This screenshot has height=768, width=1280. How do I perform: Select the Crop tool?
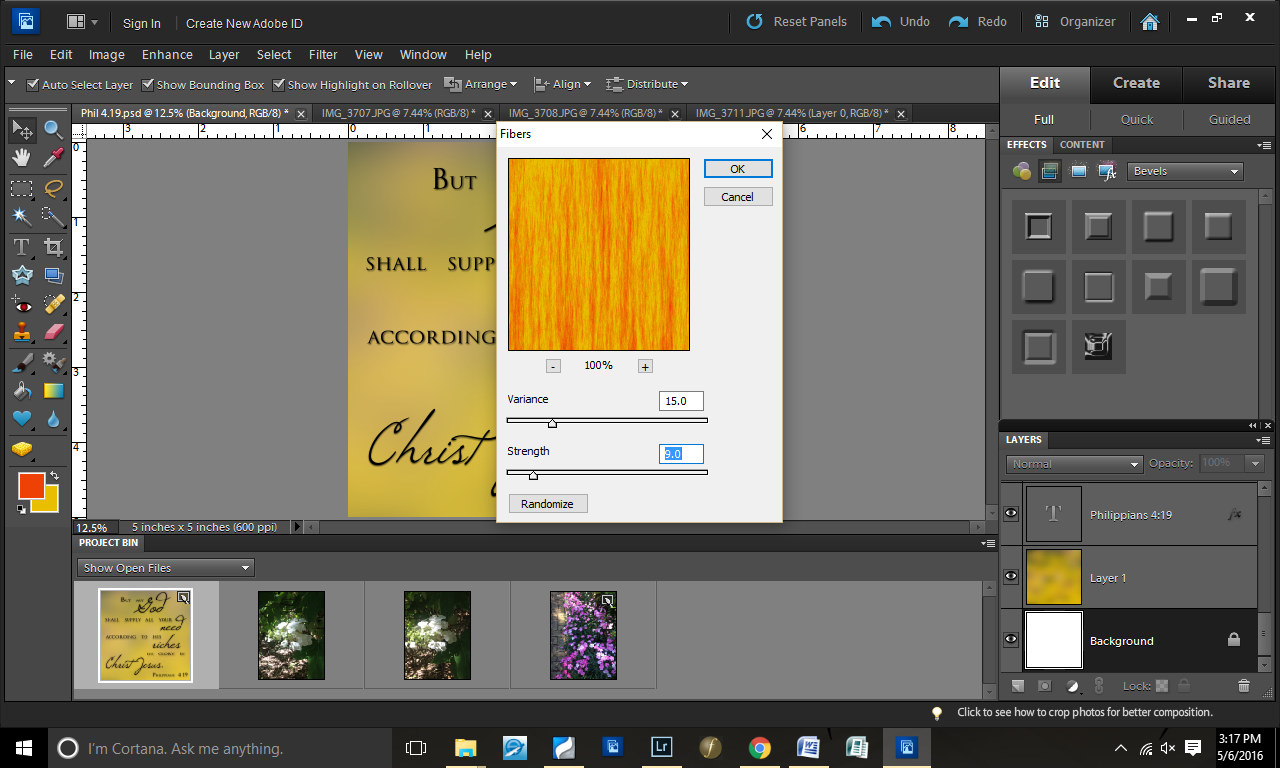(x=53, y=246)
